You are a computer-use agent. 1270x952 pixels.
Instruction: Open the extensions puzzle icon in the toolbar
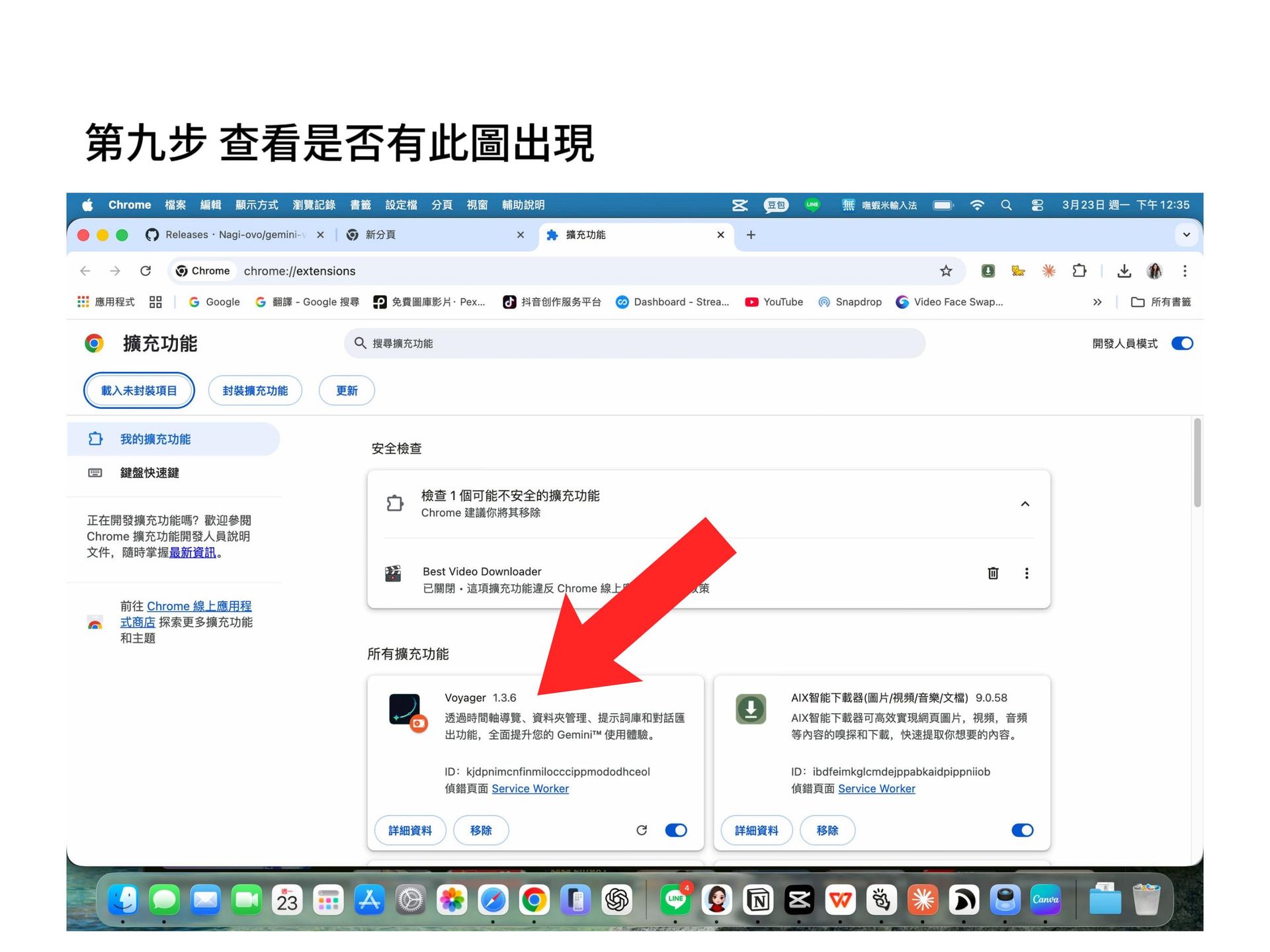click(x=1079, y=271)
